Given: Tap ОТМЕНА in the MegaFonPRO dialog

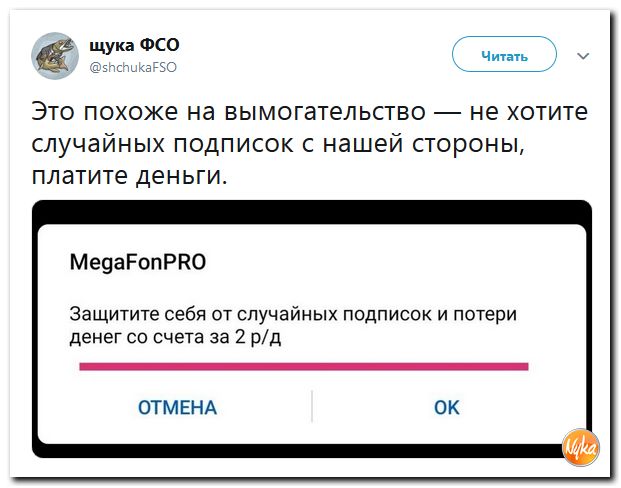Looking at the screenshot, I should point(177,407).
